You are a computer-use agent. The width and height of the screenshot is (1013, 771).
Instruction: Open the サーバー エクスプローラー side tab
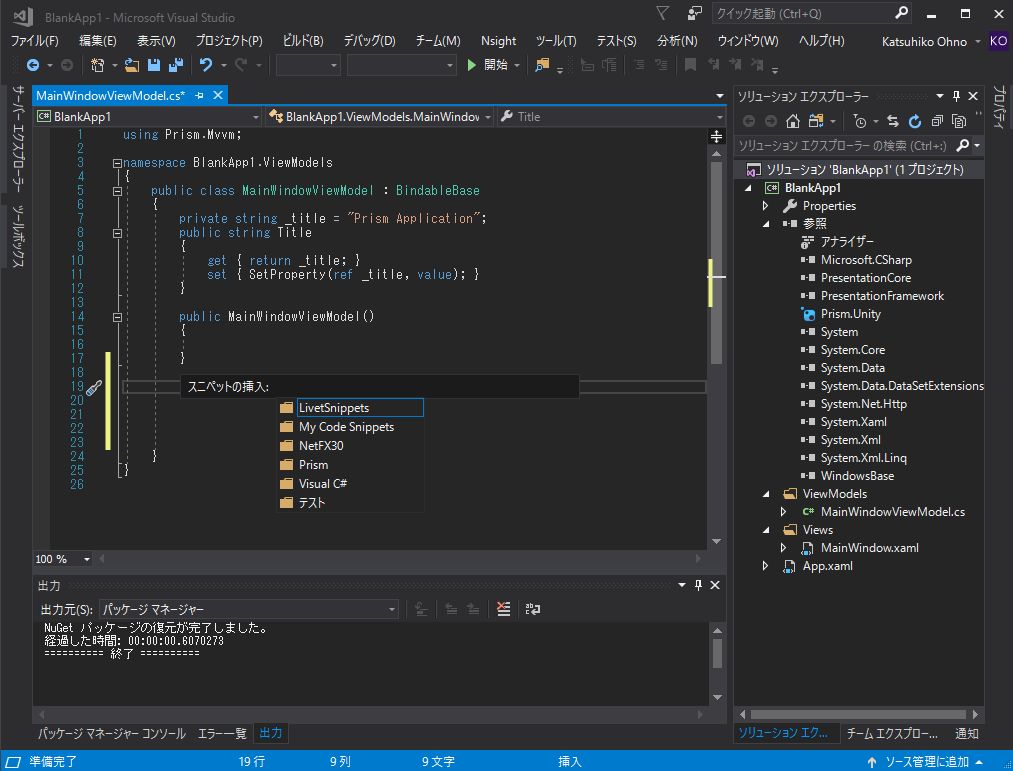tap(18, 138)
